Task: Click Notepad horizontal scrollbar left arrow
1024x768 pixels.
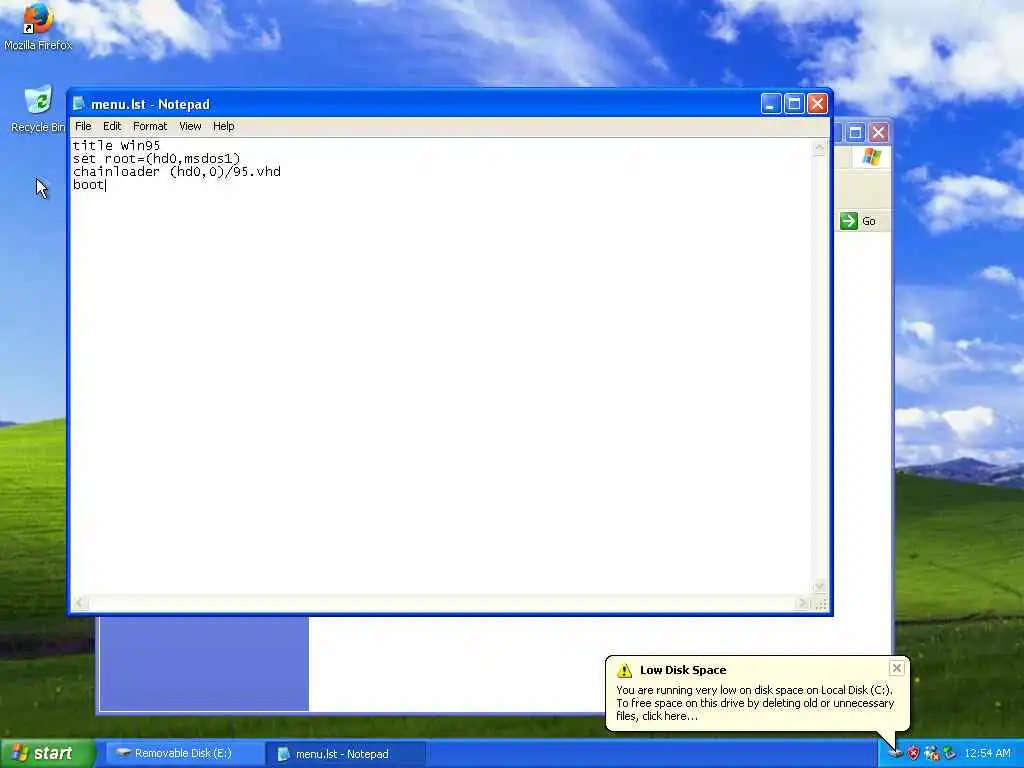Action: [x=80, y=603]
